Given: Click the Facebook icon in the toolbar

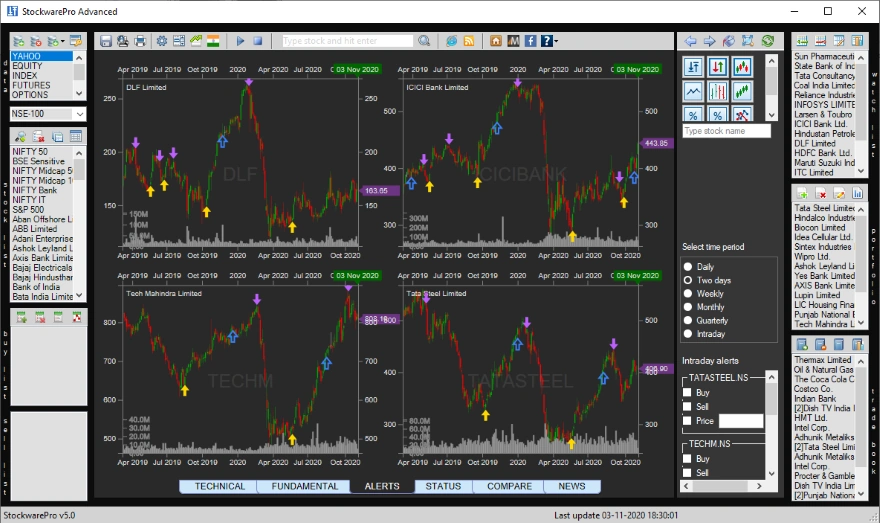Looking at the screenshot, I should tap(530, 41).
